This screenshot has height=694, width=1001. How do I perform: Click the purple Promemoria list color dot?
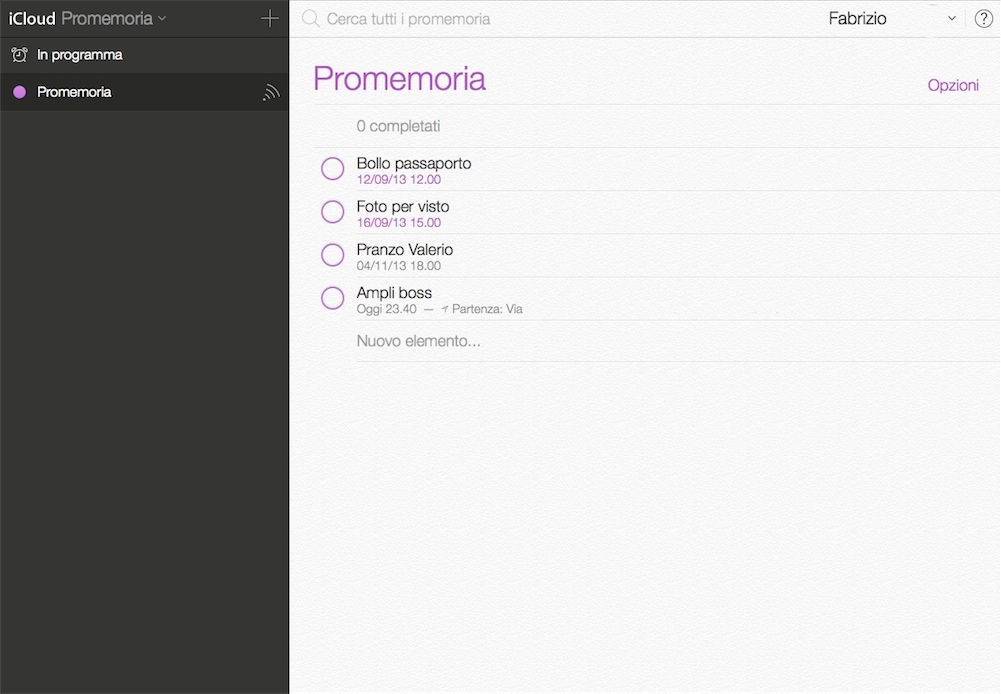pyautogui.click(x=19, y=92)
